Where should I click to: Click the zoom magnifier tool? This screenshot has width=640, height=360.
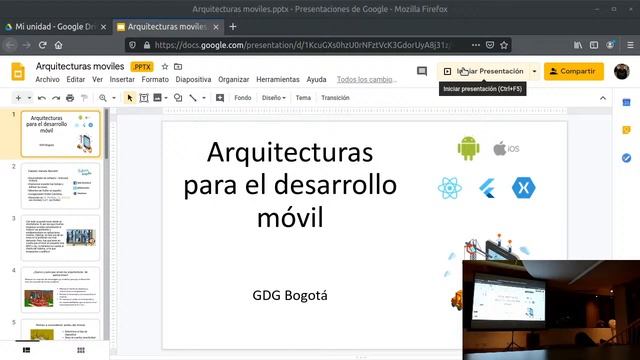tap(103, 98)
